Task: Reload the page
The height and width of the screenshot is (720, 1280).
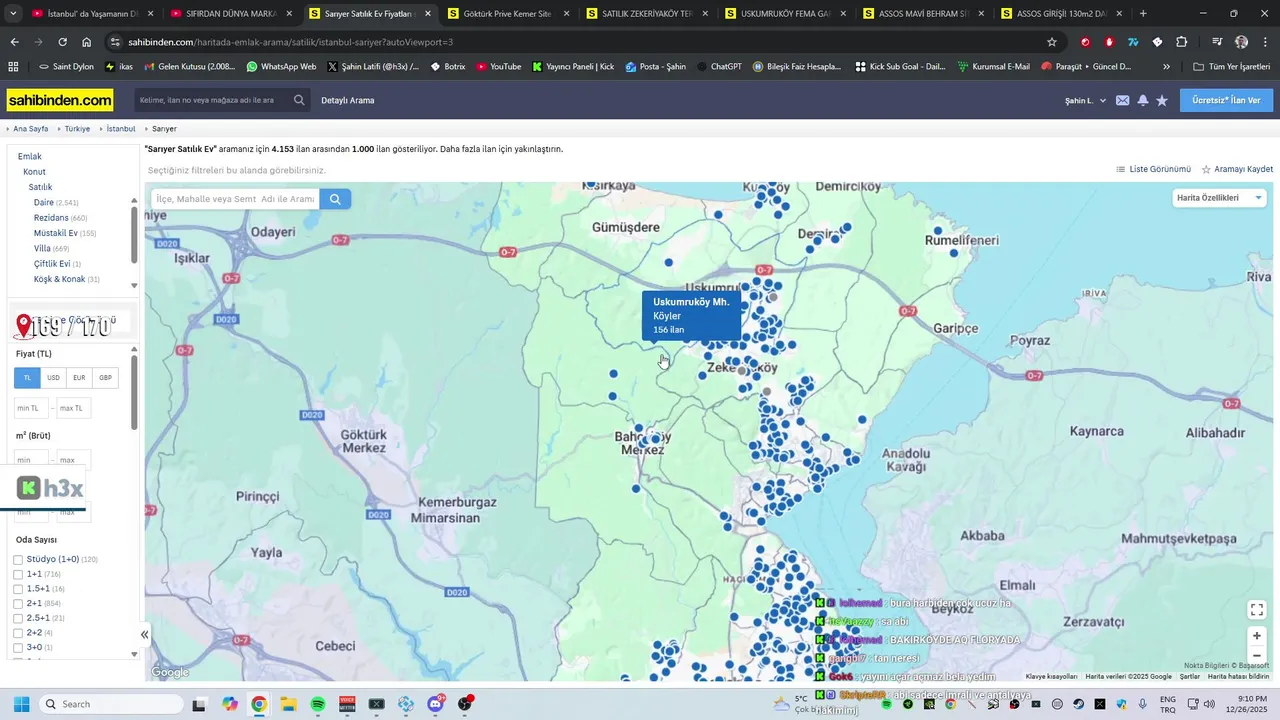Action: (x=62, y=42)
